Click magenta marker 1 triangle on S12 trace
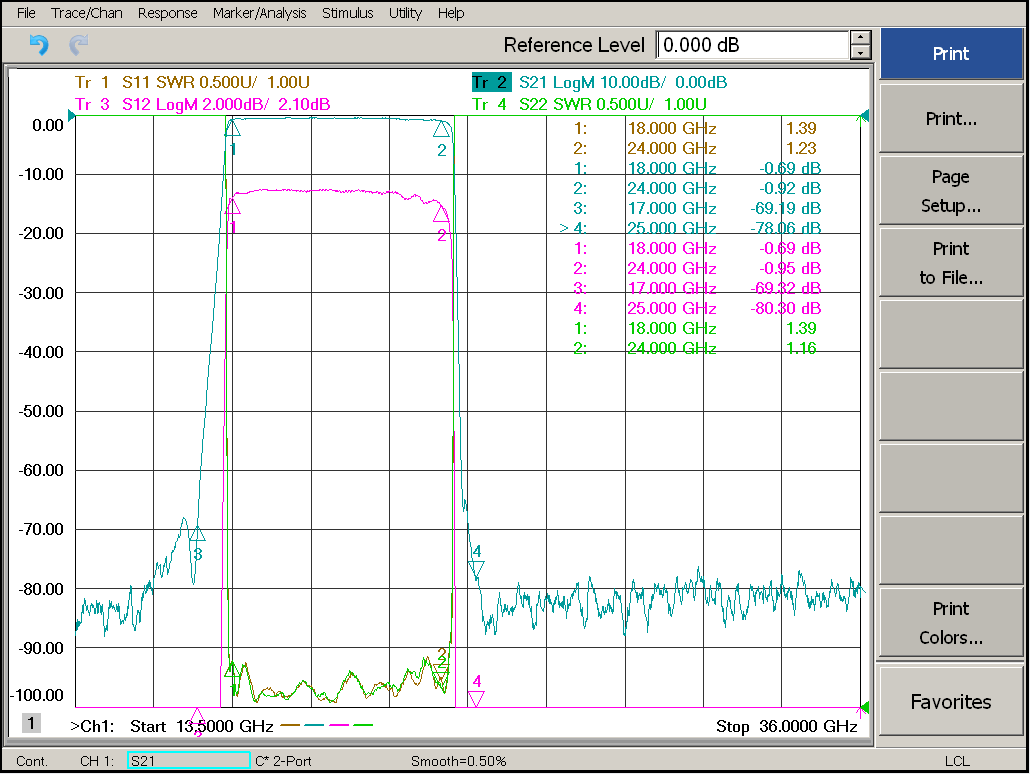Viewport: 1030px width, 774px height. [233, 206]
